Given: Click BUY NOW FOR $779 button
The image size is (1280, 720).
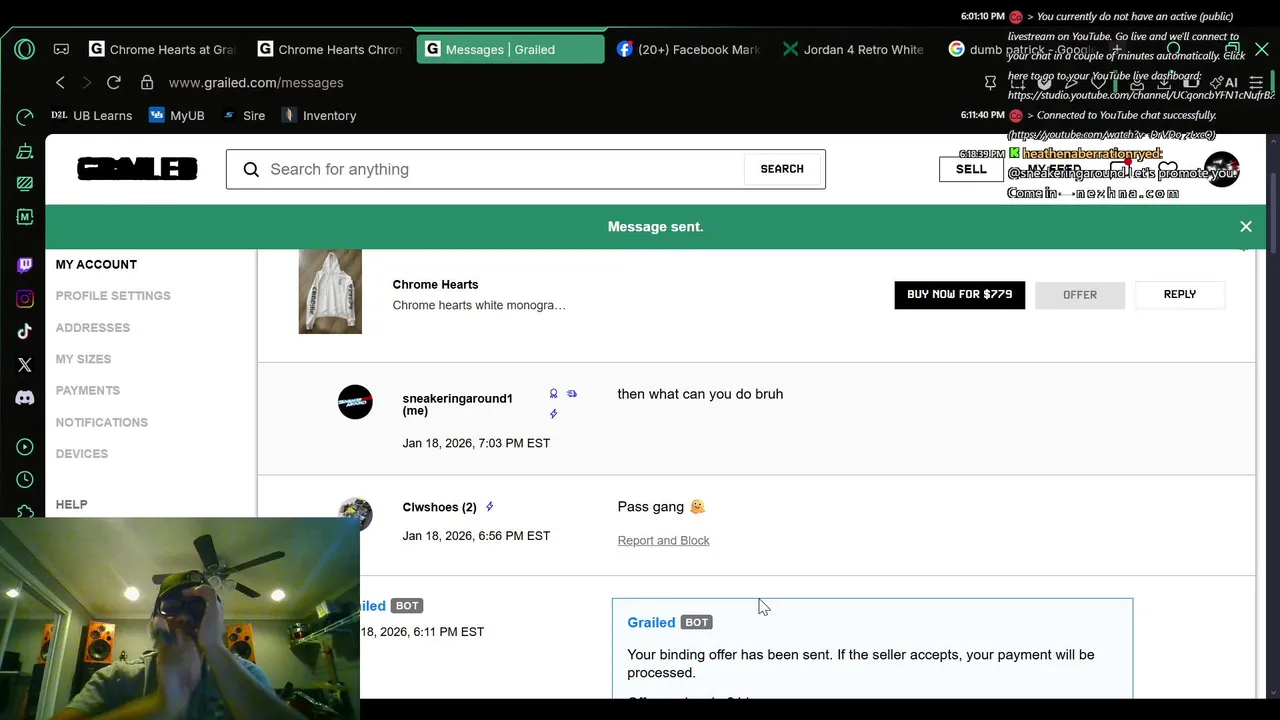Looking at the screenshot, I should pos(959,294).
